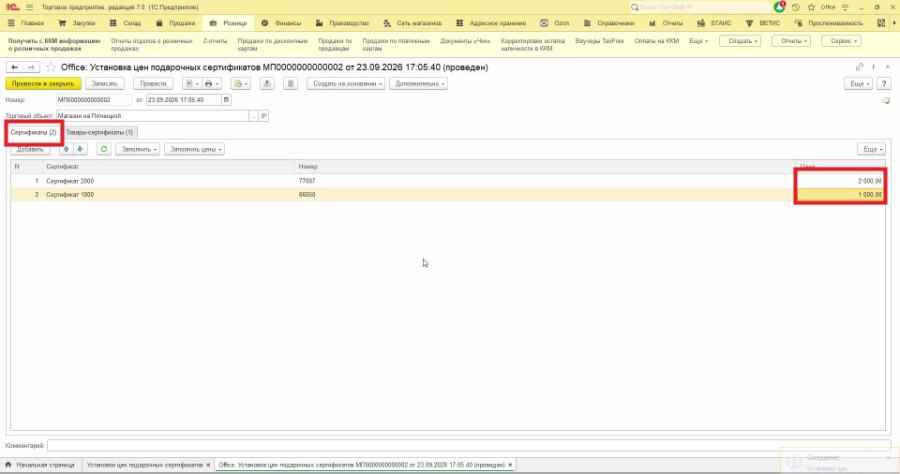Click 'Провести и закрыть' yellow button
This screenshot has height=474, width=900.
[x=43, y=84]
